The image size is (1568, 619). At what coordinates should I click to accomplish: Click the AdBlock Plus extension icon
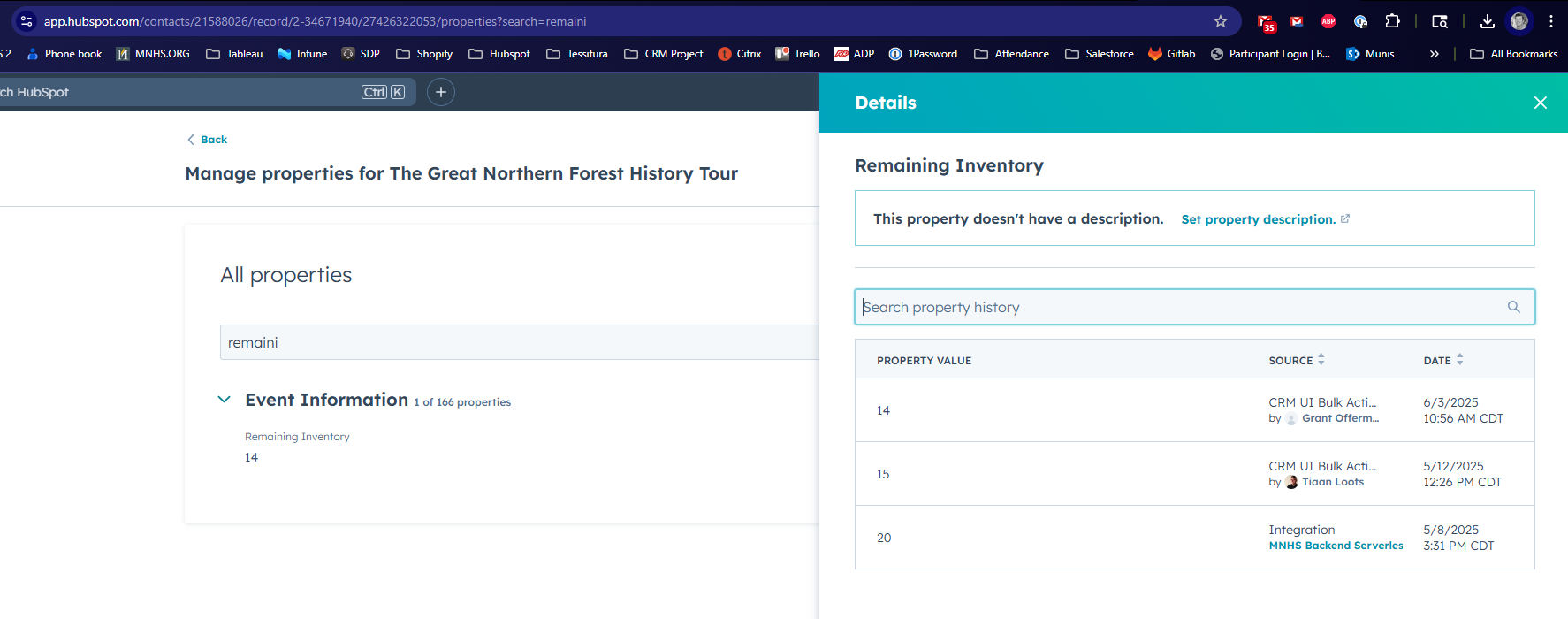click(1328, 21)
